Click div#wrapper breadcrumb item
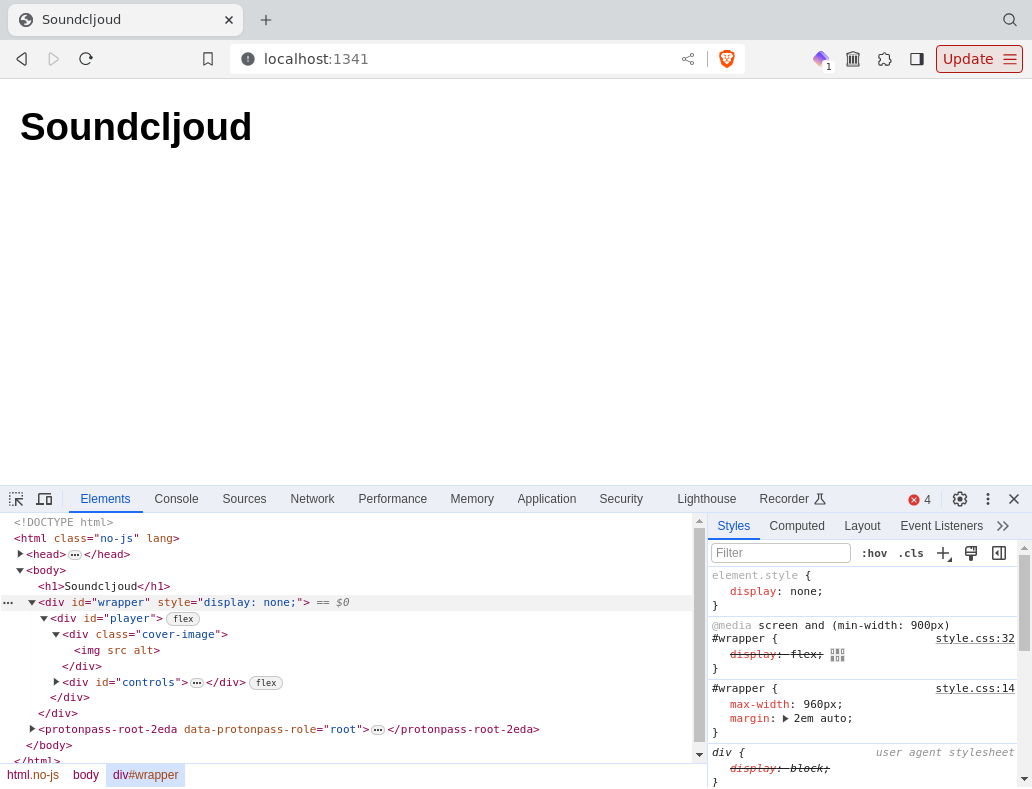This screenshot has height=789, width=1032. 145,775
